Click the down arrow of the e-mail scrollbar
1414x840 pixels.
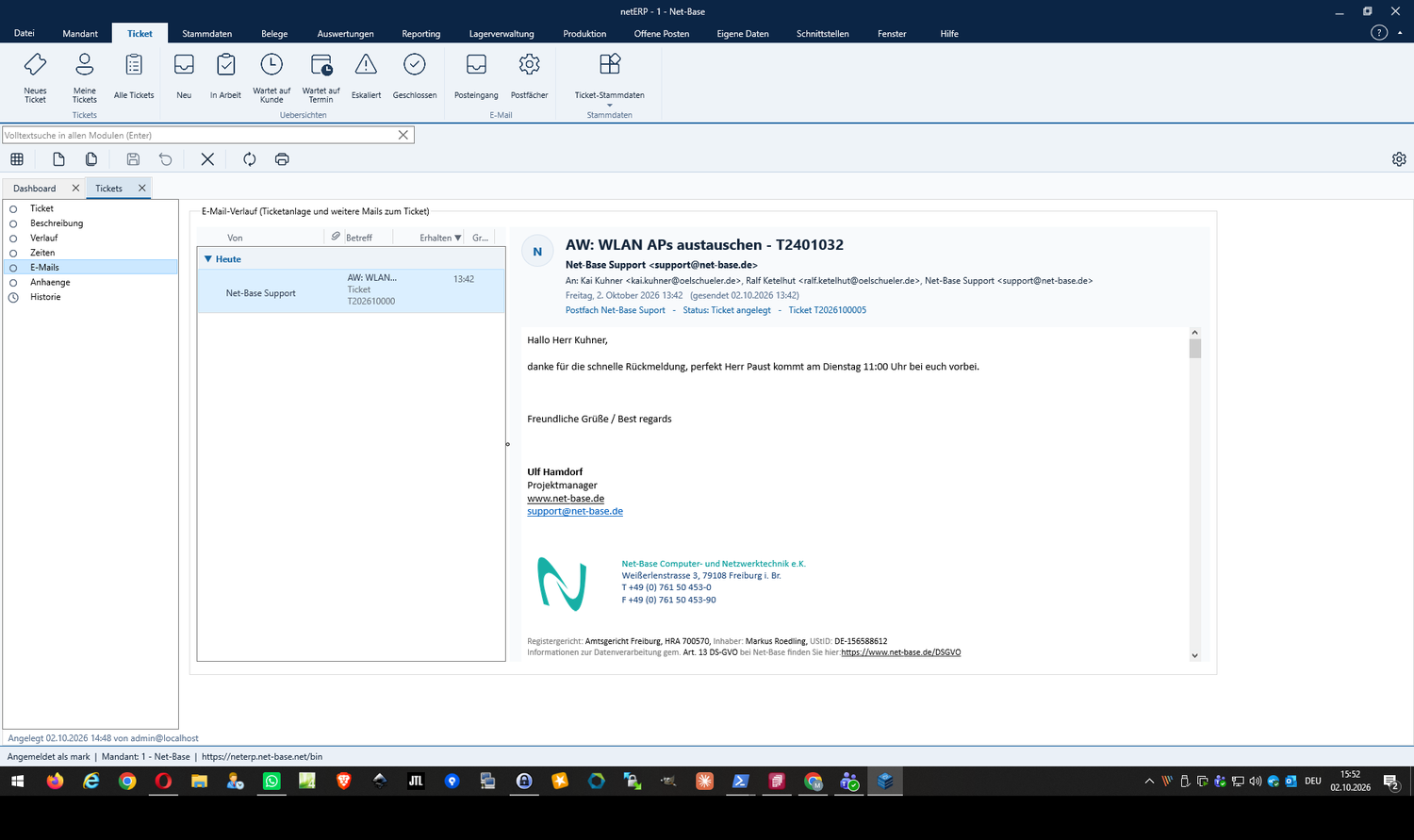(1194, 655)
